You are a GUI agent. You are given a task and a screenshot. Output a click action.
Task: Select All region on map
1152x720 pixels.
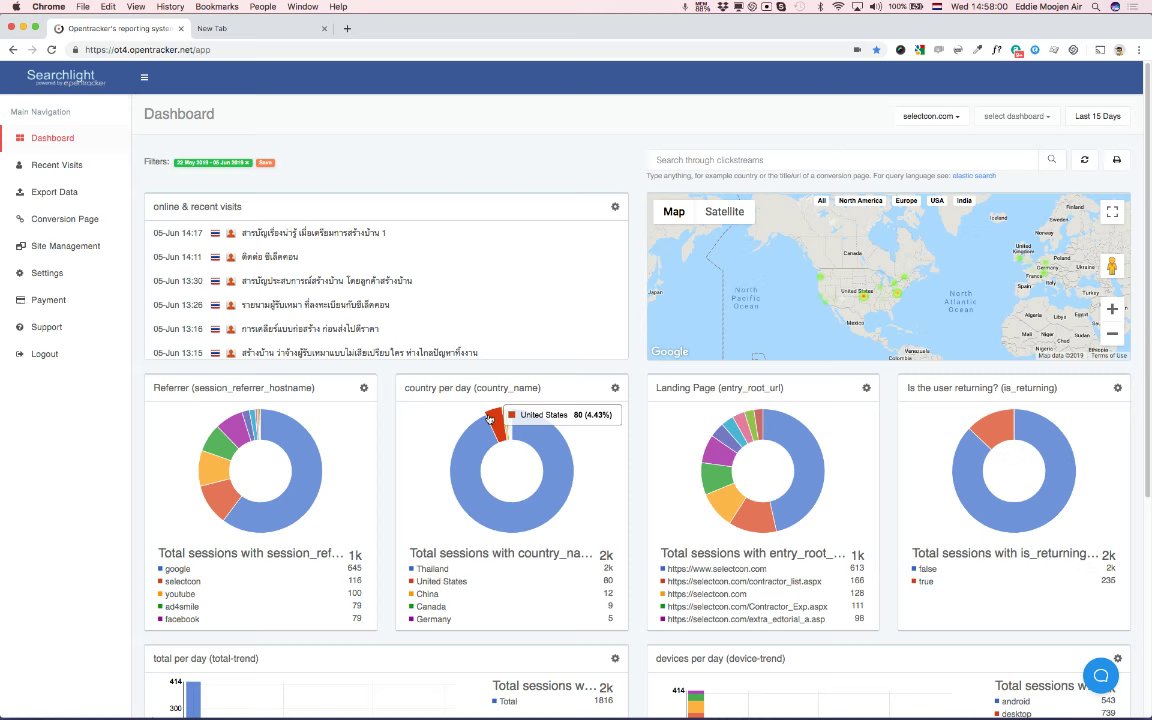[821, 201]
